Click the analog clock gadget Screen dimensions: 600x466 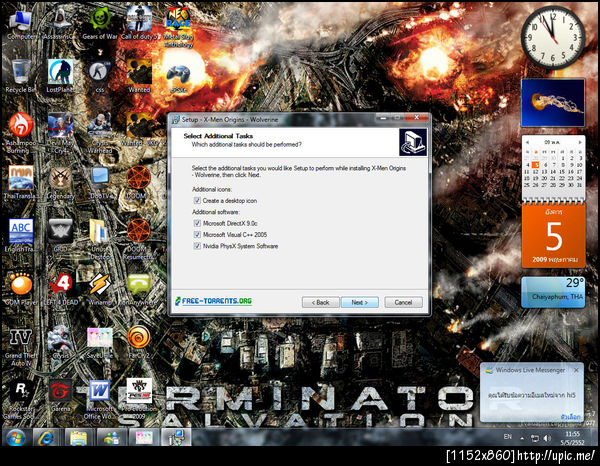pos(553,37)
